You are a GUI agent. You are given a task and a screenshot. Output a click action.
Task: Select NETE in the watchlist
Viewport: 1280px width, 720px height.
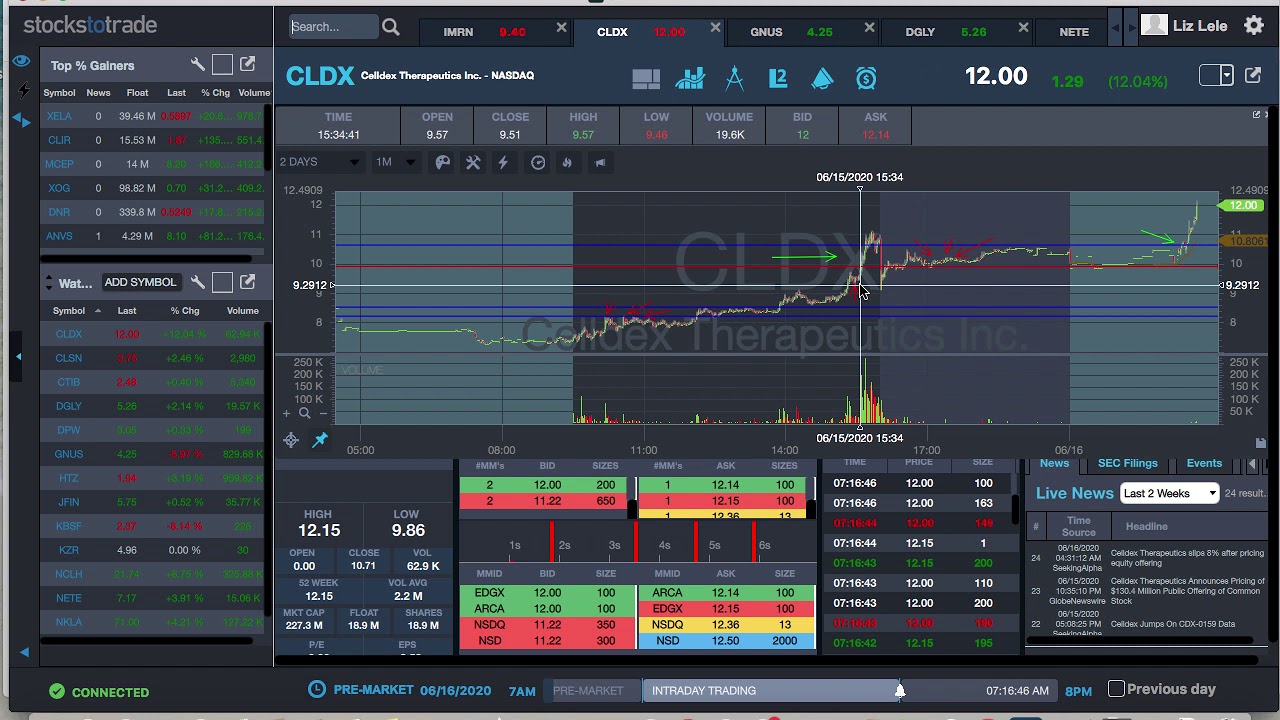click(69, 598)
